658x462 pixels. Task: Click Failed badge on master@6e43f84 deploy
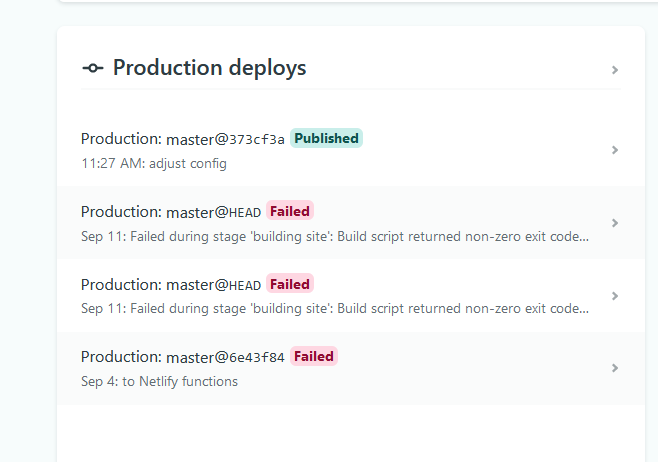pos(314,356)
